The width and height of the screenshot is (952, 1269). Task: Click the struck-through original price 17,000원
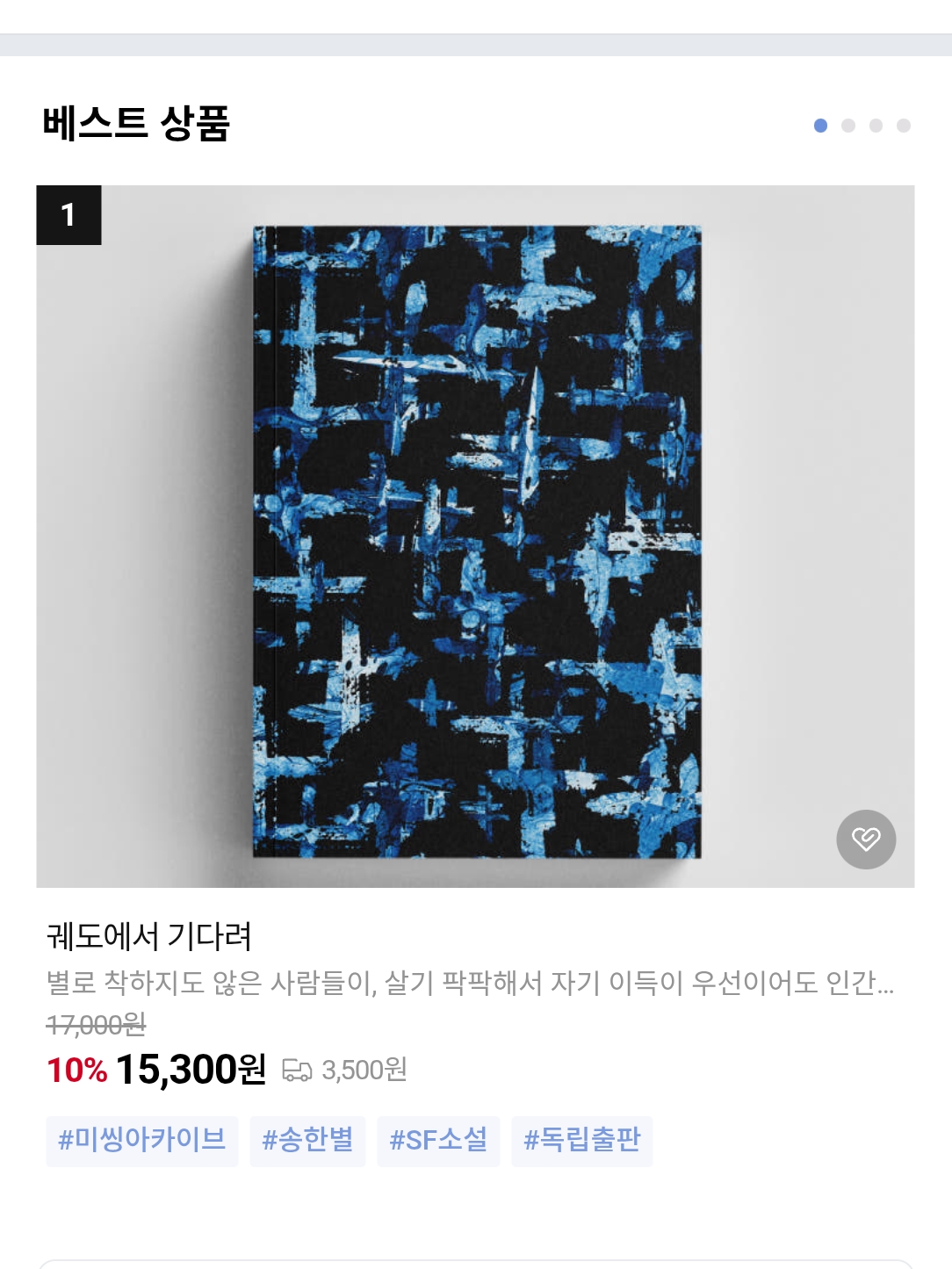click(96, 1025)
